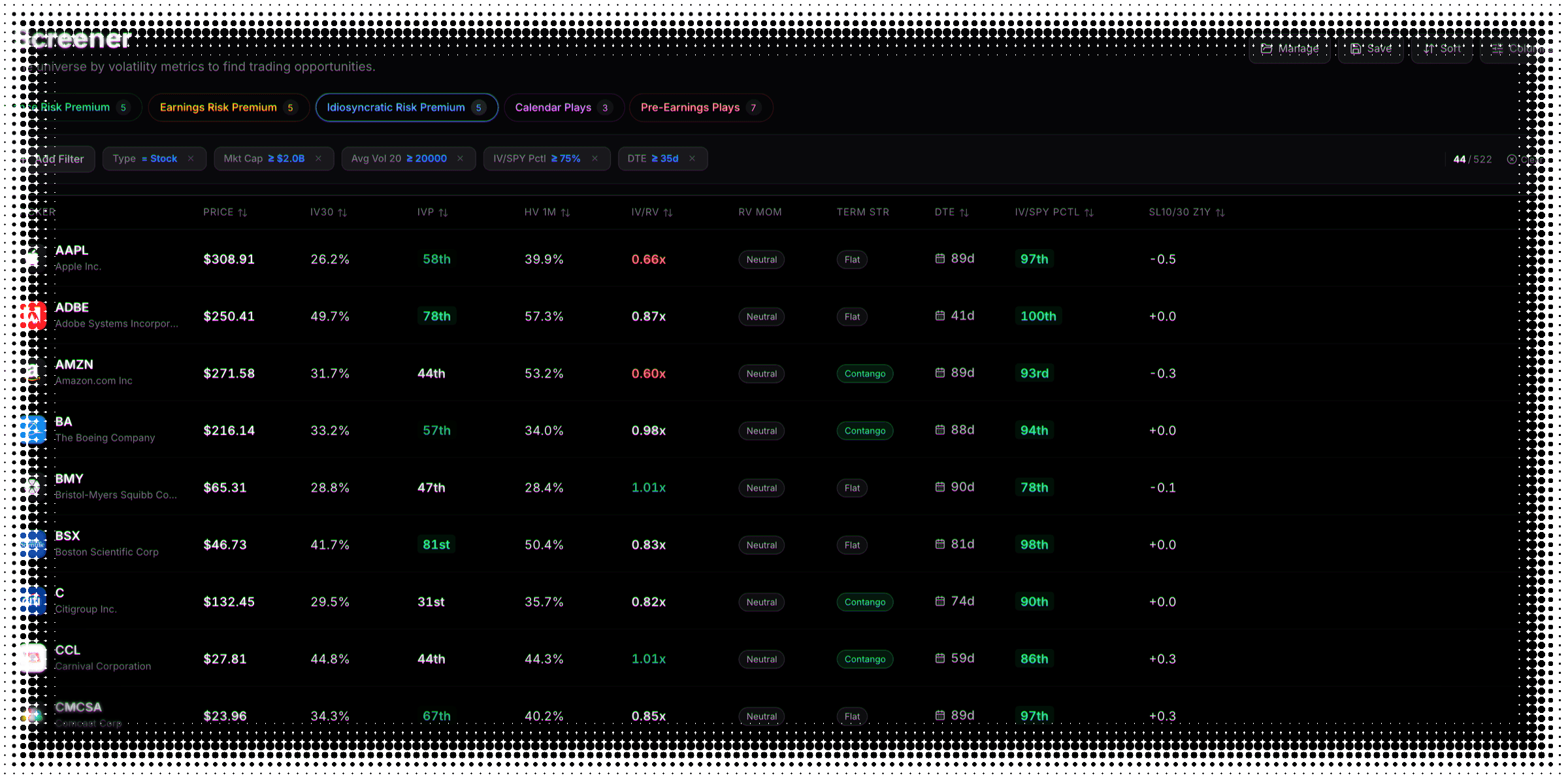Click the Boston Scientific logo icon
Screen dimensions: 1568x779
[x=33, y=545]
